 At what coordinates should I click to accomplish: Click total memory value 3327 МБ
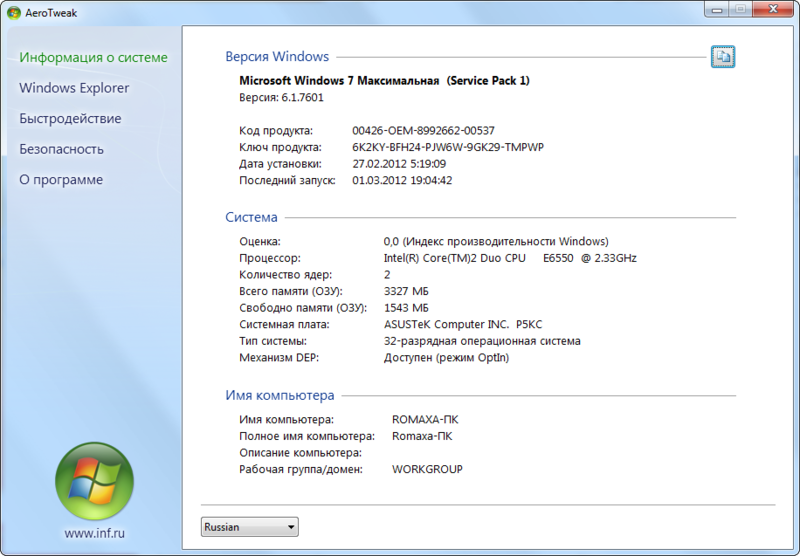tap(406, 291)
